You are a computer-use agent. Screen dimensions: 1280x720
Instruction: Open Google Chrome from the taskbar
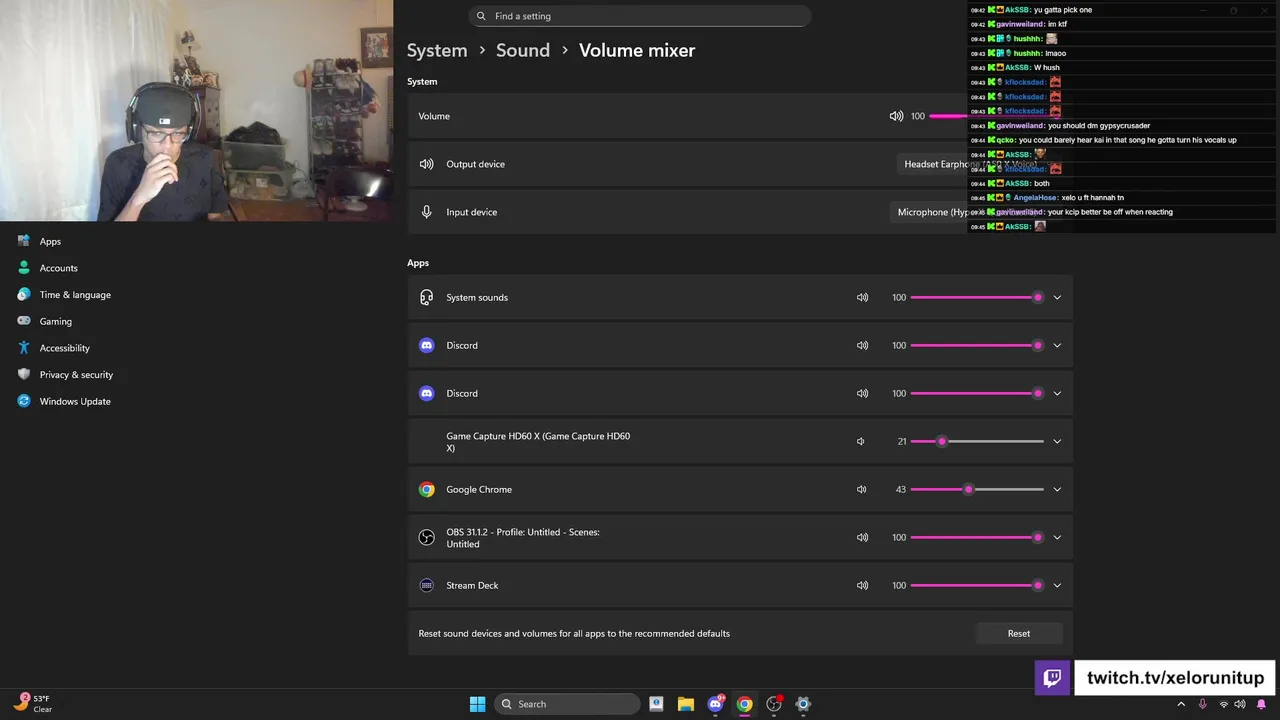pos(745,704)
